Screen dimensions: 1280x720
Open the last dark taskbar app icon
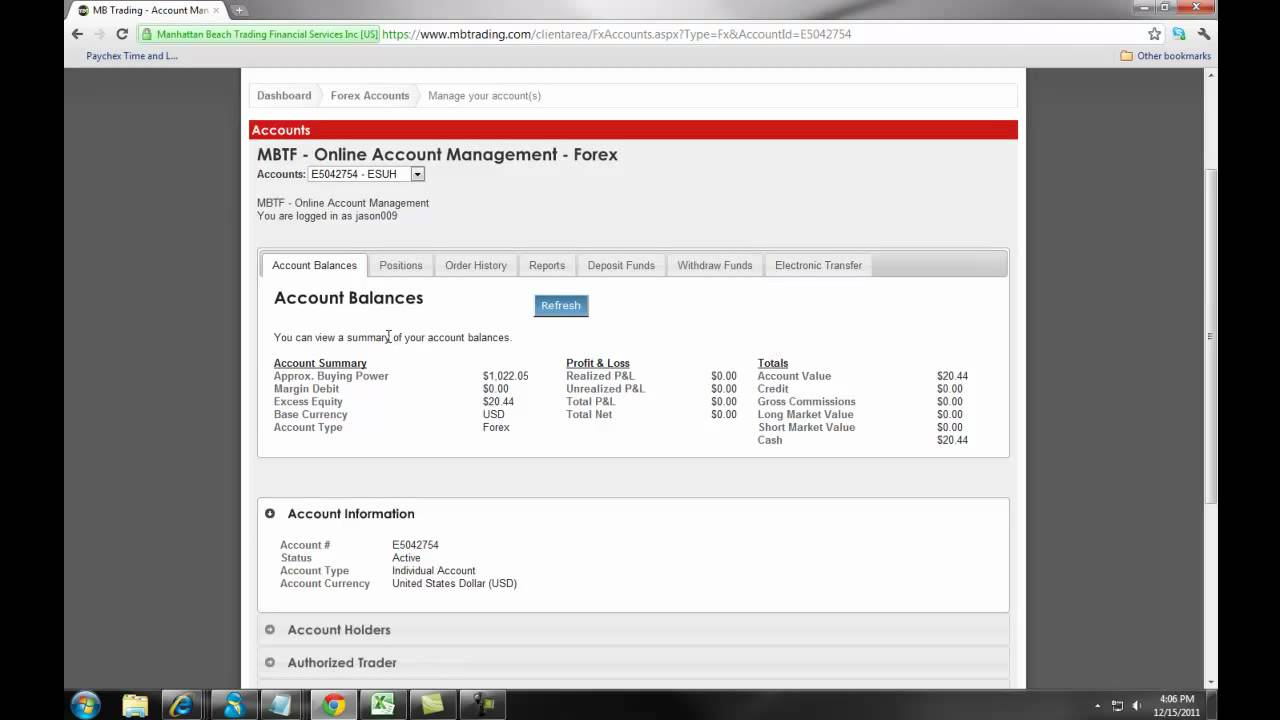(x=483, y=705)
